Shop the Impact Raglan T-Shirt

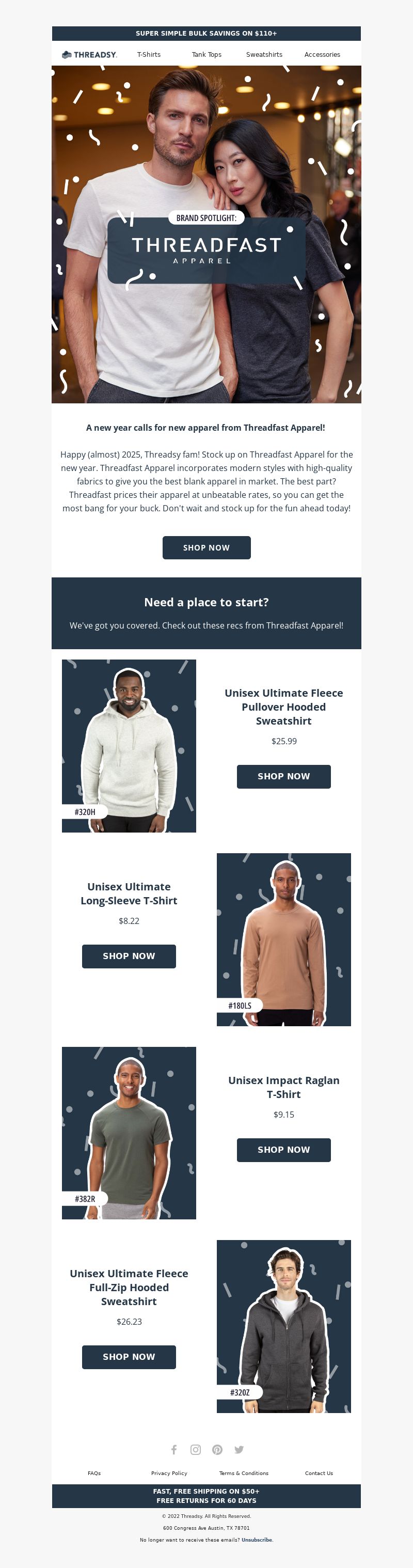click(284, 1150)
